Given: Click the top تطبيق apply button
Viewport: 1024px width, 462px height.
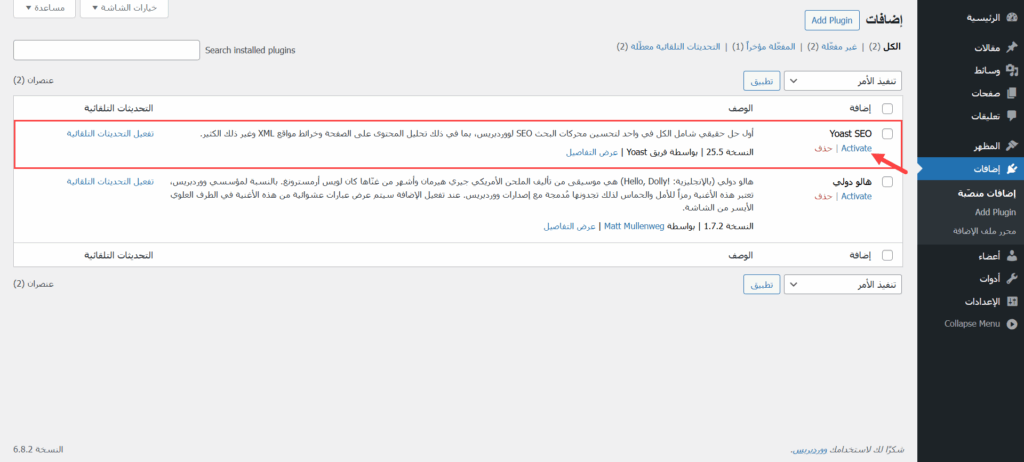Looking at the screenshot, I should (761, 81).
